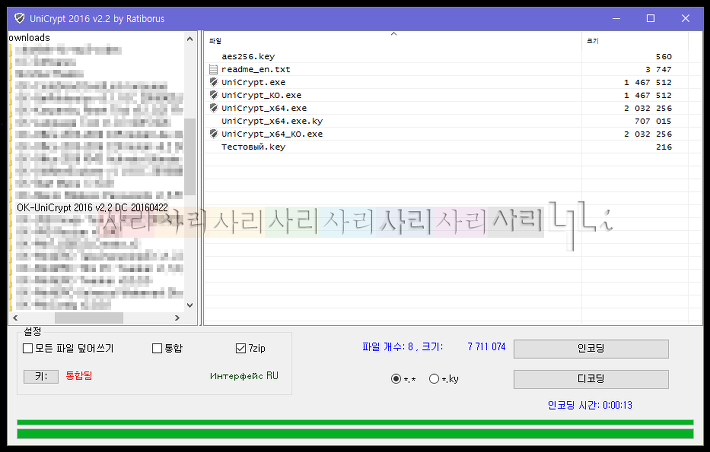
Task: Select OK-UniCrypt 2016 v2.2 DC folder
Action: click(x=92, y=207)
